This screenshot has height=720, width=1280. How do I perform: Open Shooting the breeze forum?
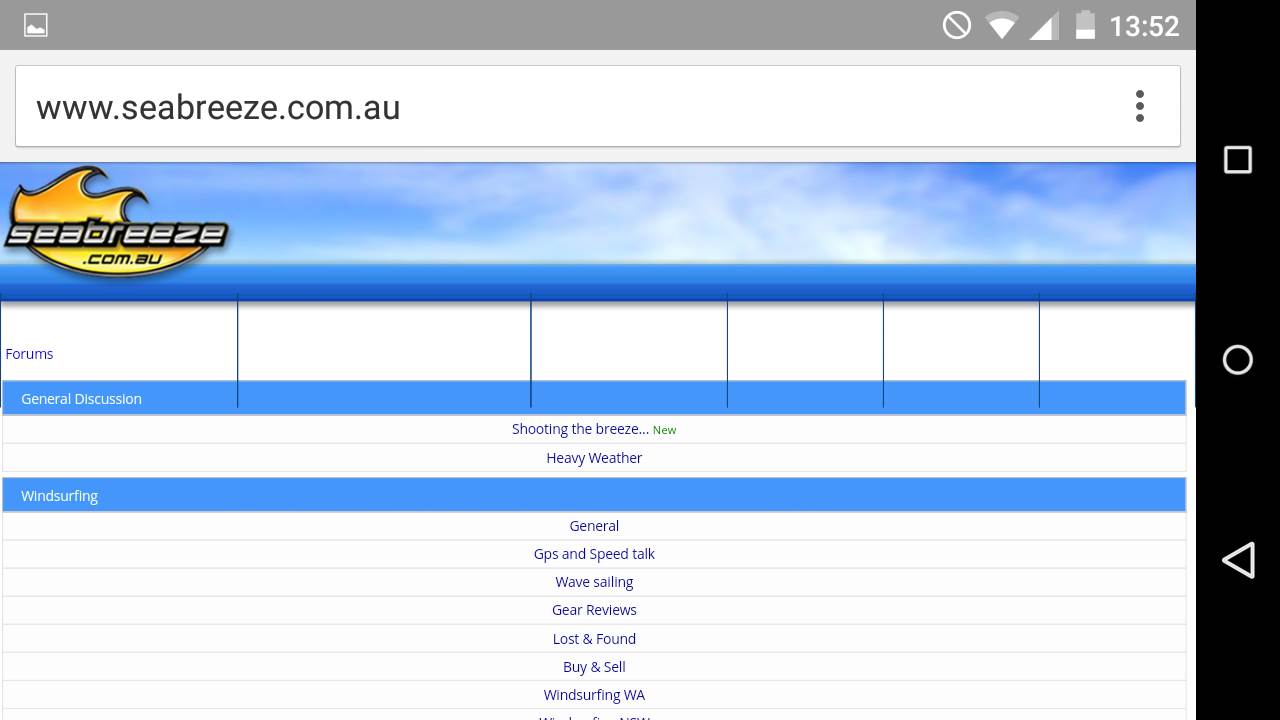click(x=580, y=429)
